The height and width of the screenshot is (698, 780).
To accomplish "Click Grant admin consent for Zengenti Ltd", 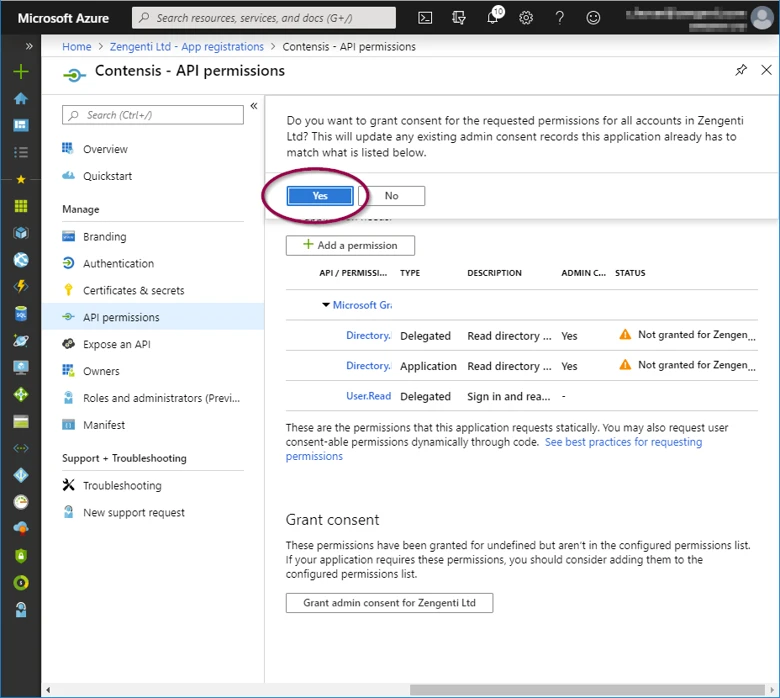I will 389,603.
